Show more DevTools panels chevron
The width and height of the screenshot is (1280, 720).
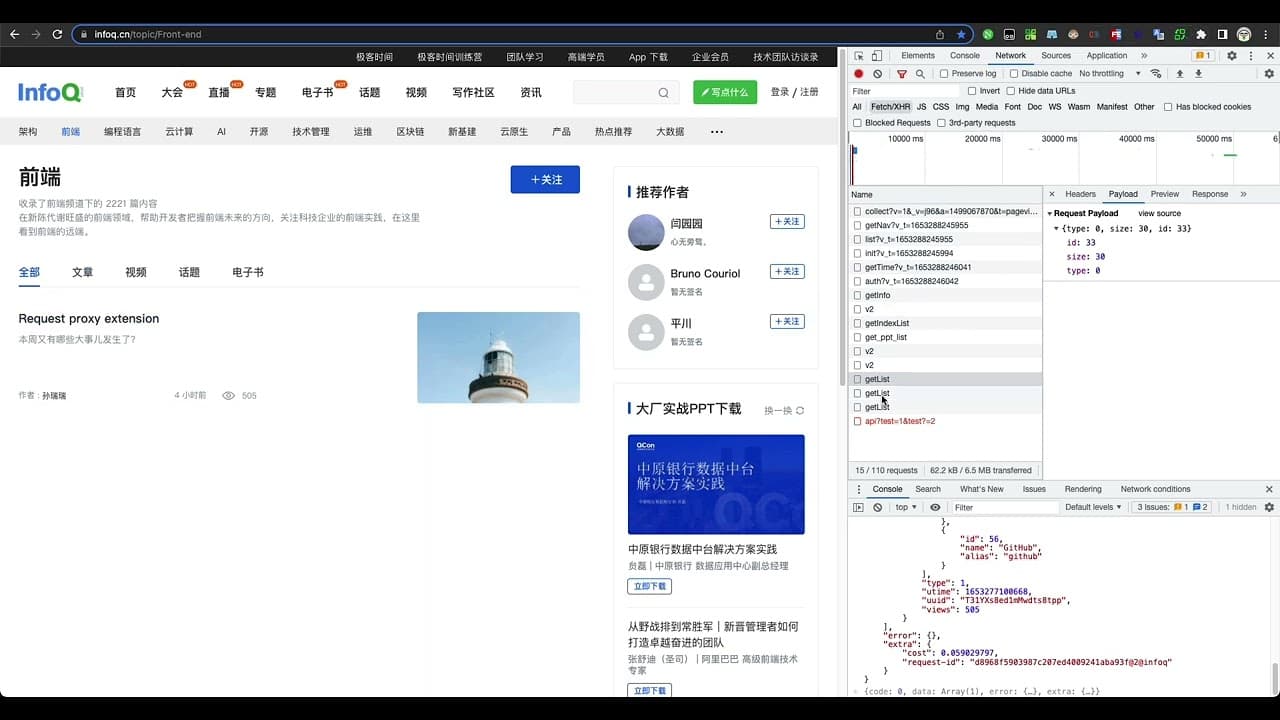click(1144, 56)
